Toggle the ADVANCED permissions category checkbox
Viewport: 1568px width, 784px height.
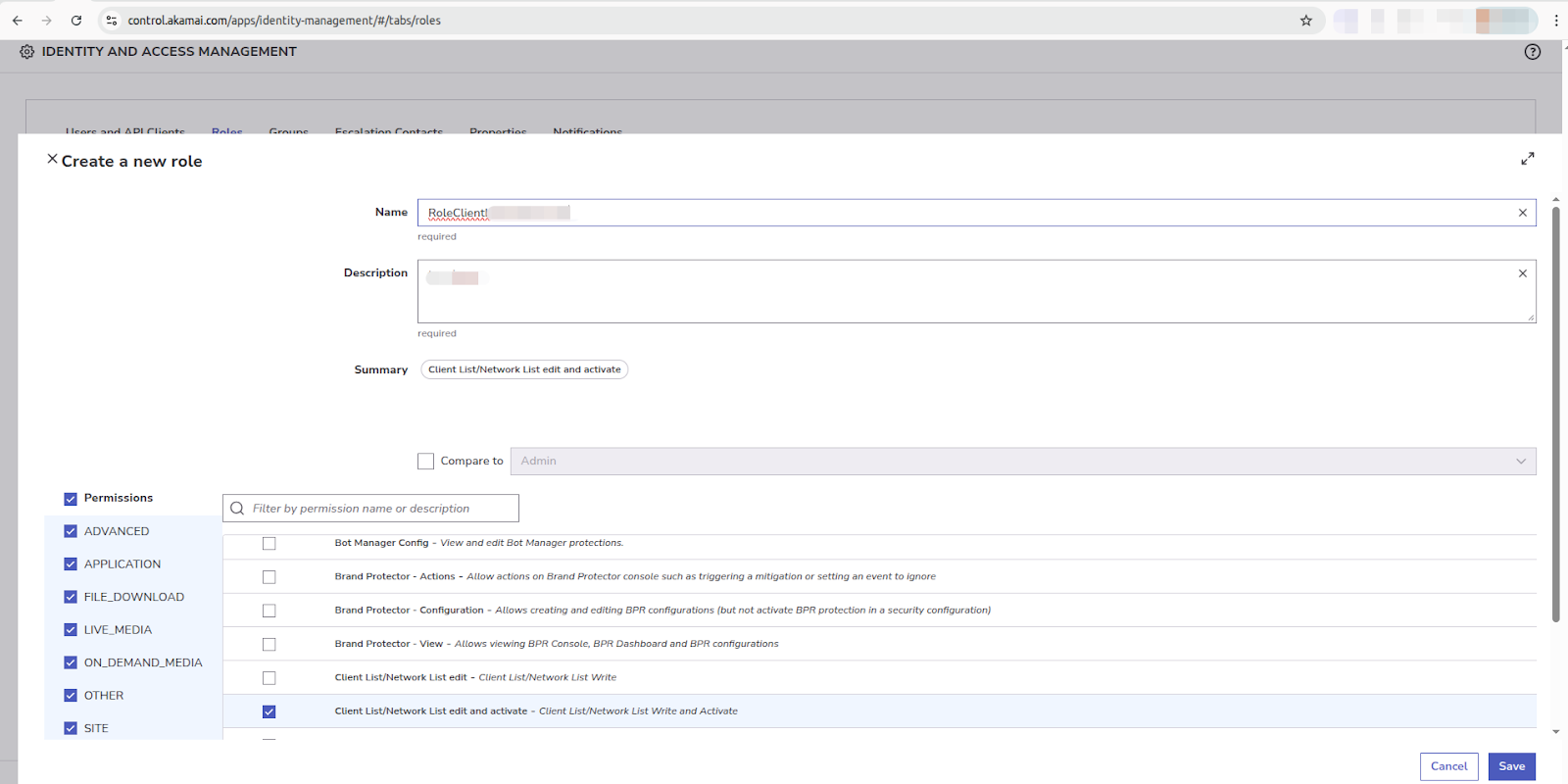(x=71, y=531)
